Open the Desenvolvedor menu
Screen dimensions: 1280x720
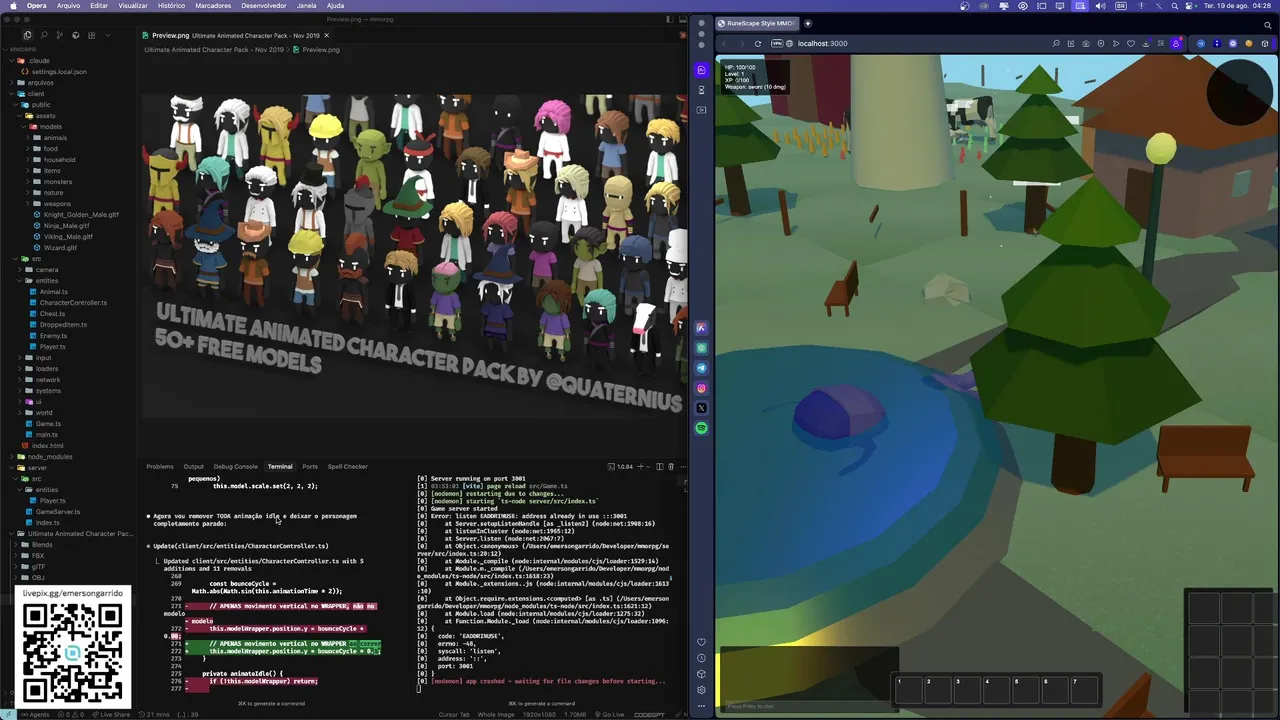pos(264,5)
